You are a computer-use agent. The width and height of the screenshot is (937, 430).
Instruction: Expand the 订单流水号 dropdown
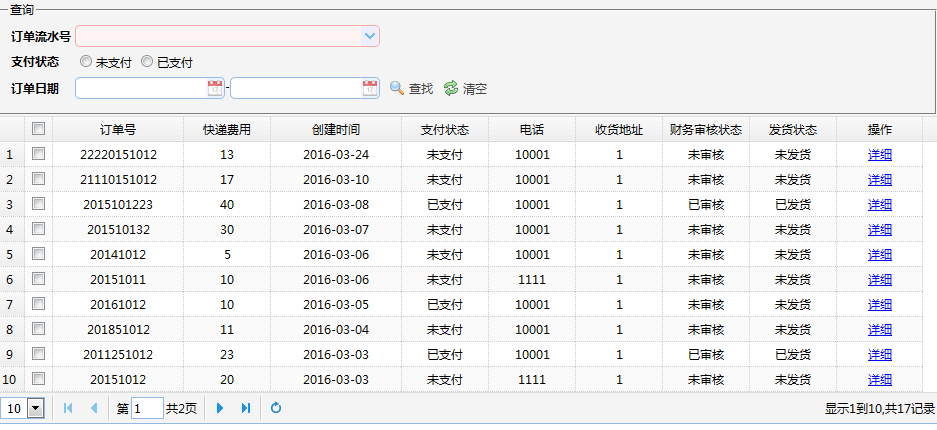(370, 36)
